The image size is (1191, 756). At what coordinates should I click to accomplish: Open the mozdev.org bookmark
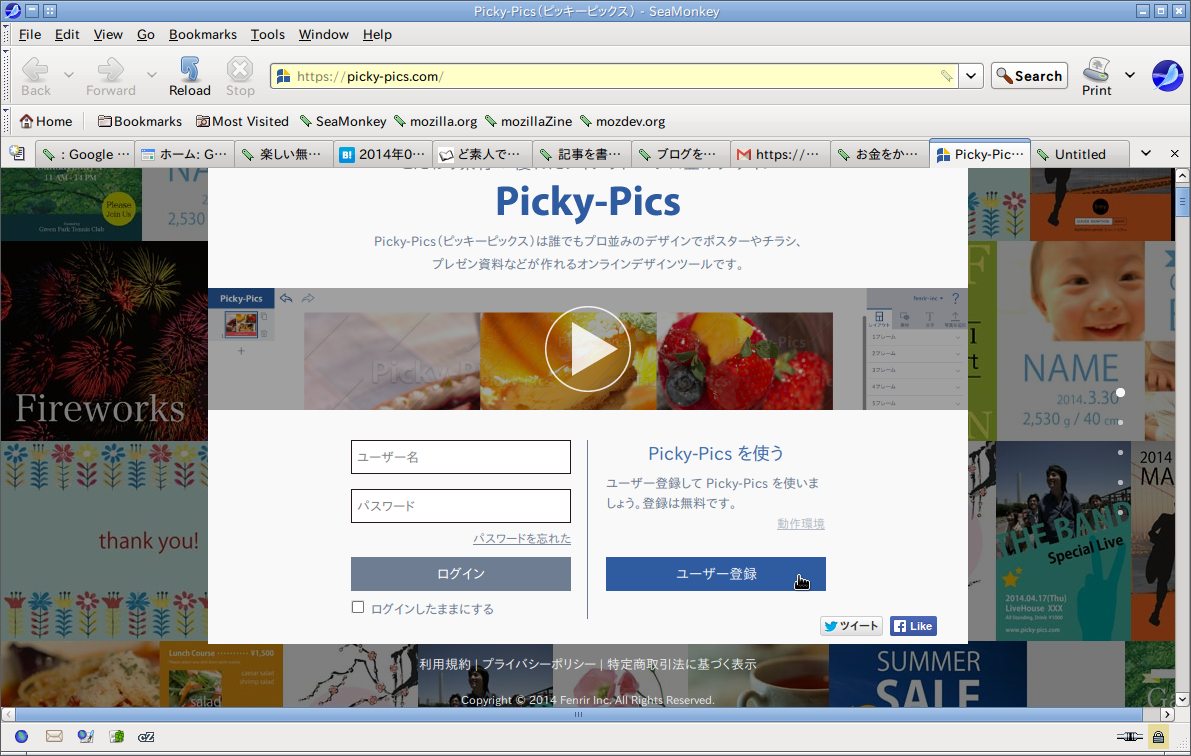click(622, 122)
